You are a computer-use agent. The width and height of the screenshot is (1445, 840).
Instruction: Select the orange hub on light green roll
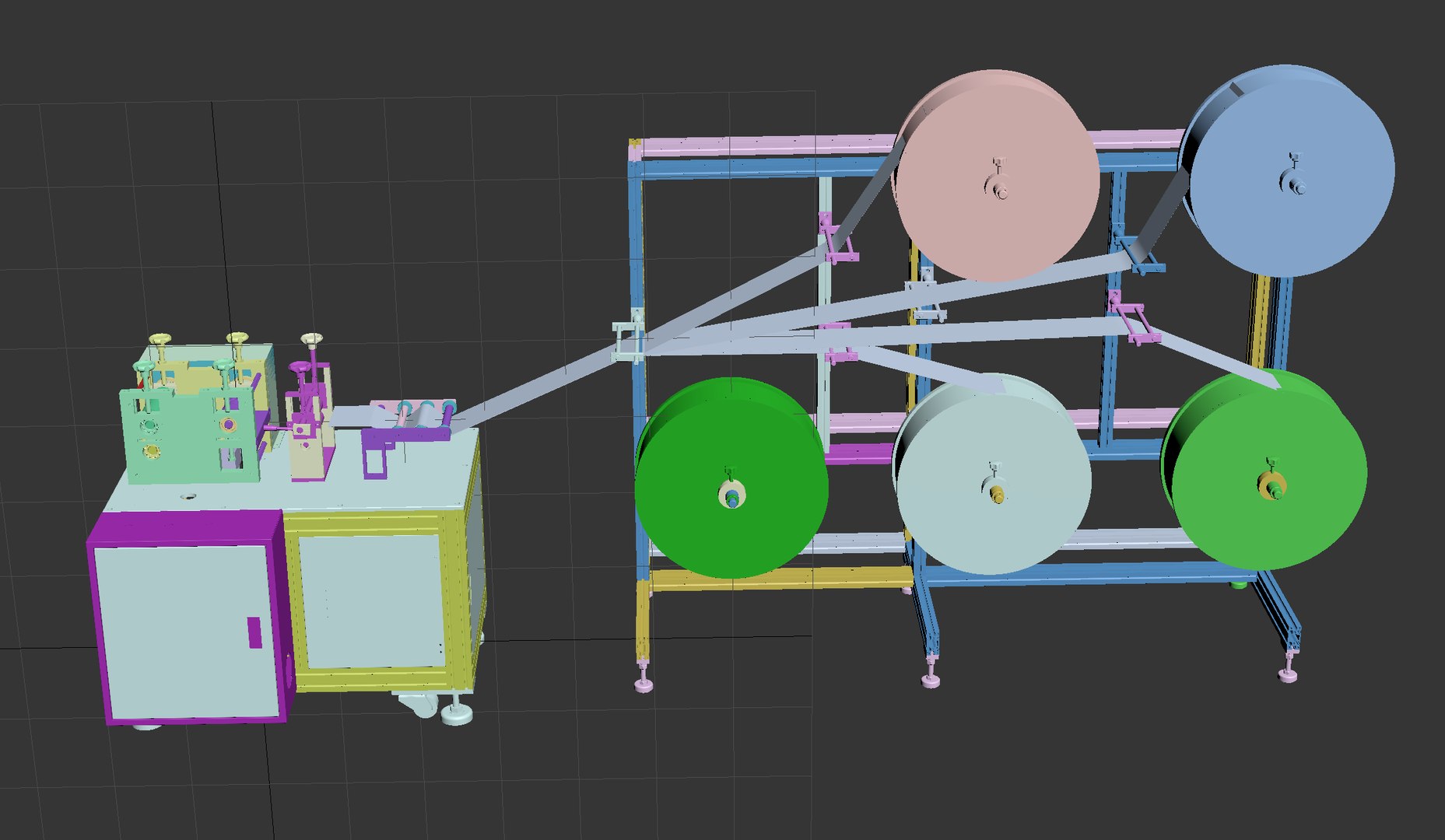(x=1271, y=485)
